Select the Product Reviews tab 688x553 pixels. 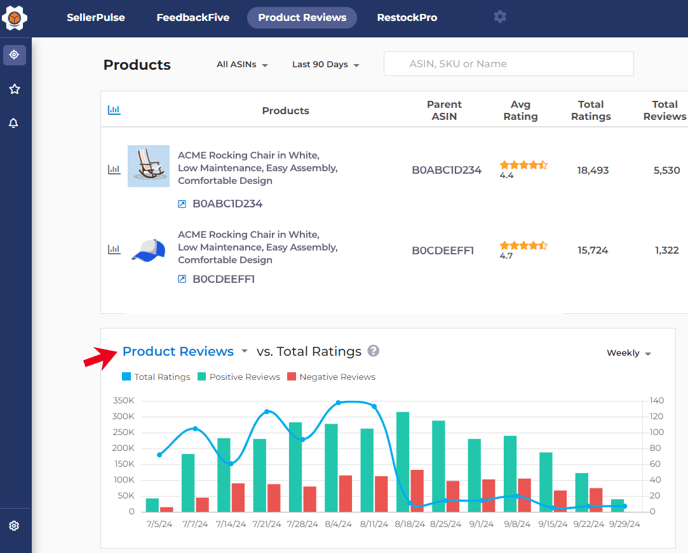click(x=302, y=18)
